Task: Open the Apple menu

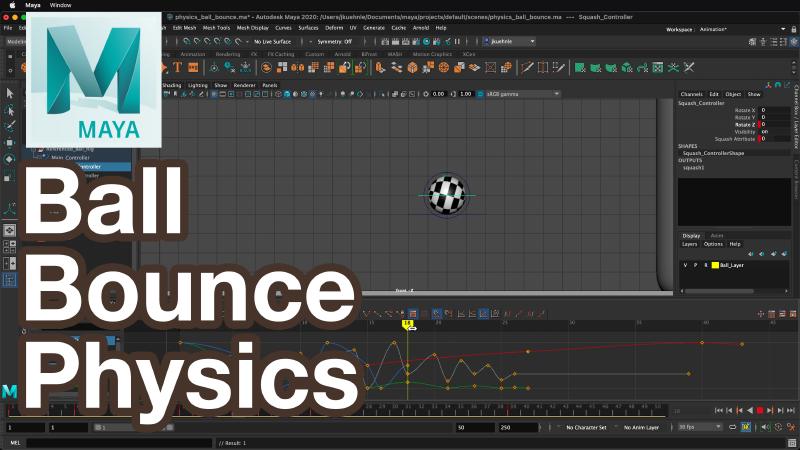Action: tap(12, 5)
